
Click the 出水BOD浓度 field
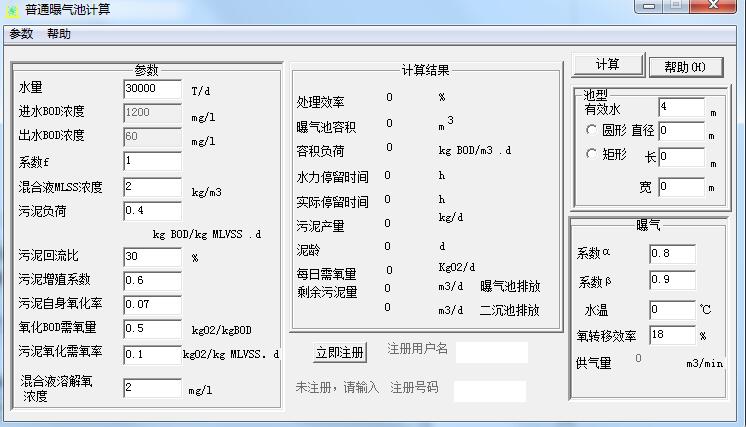(152, 137)
